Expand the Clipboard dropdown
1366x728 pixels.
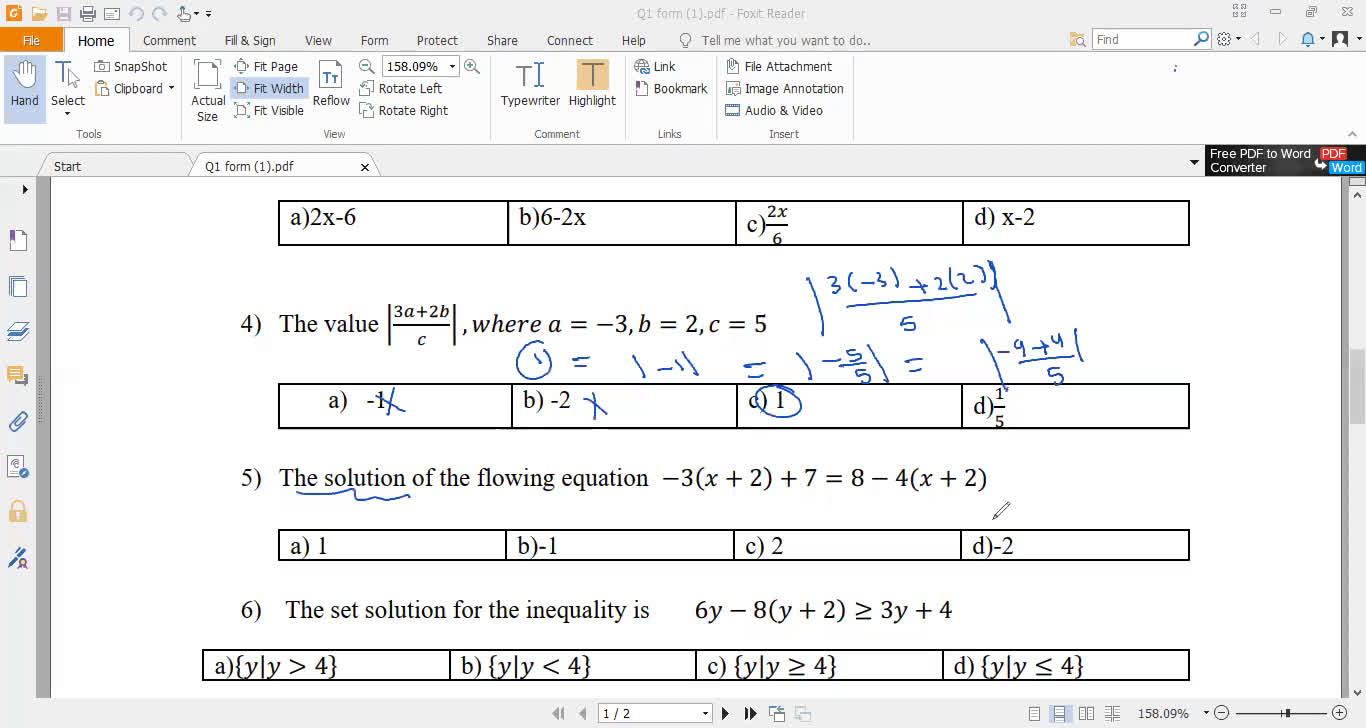170,88
